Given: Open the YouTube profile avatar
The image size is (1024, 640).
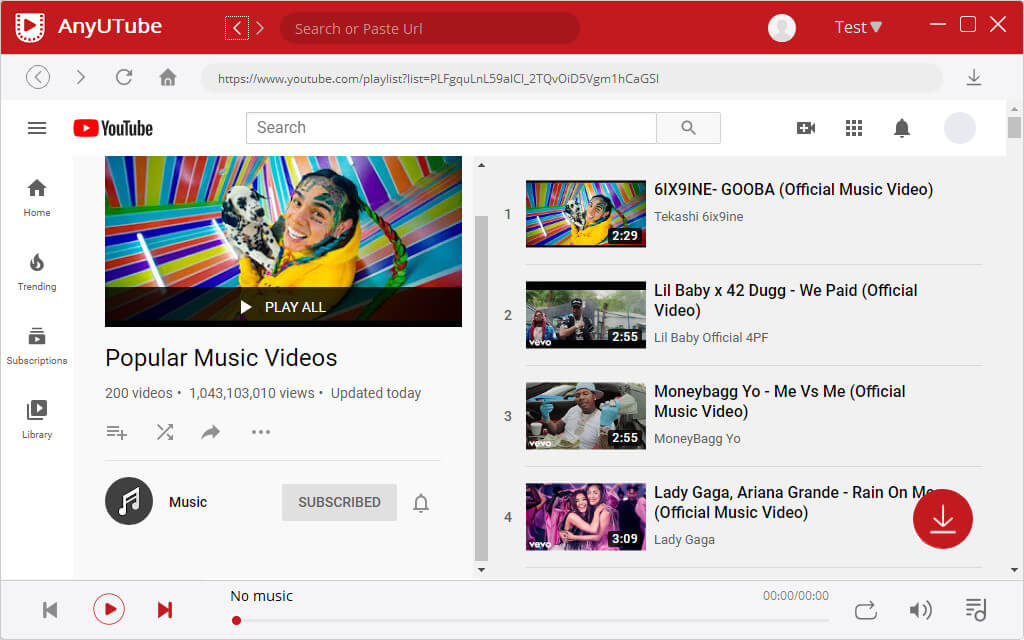Looking at the screenshot, I should pyautogui.click(x=959, y=128).
